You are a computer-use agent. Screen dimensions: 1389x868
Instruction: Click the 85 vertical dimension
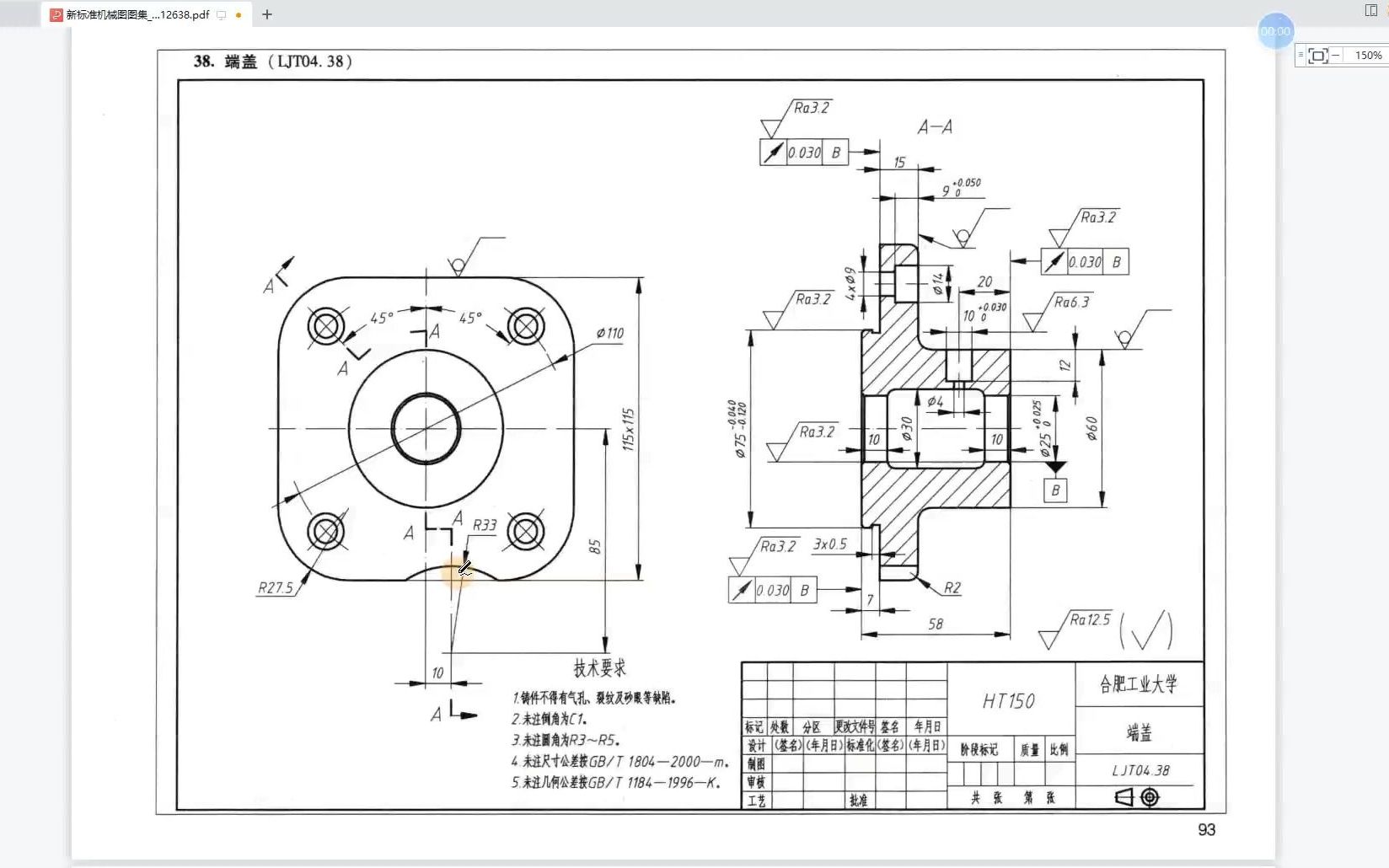[x=595, y=547]
